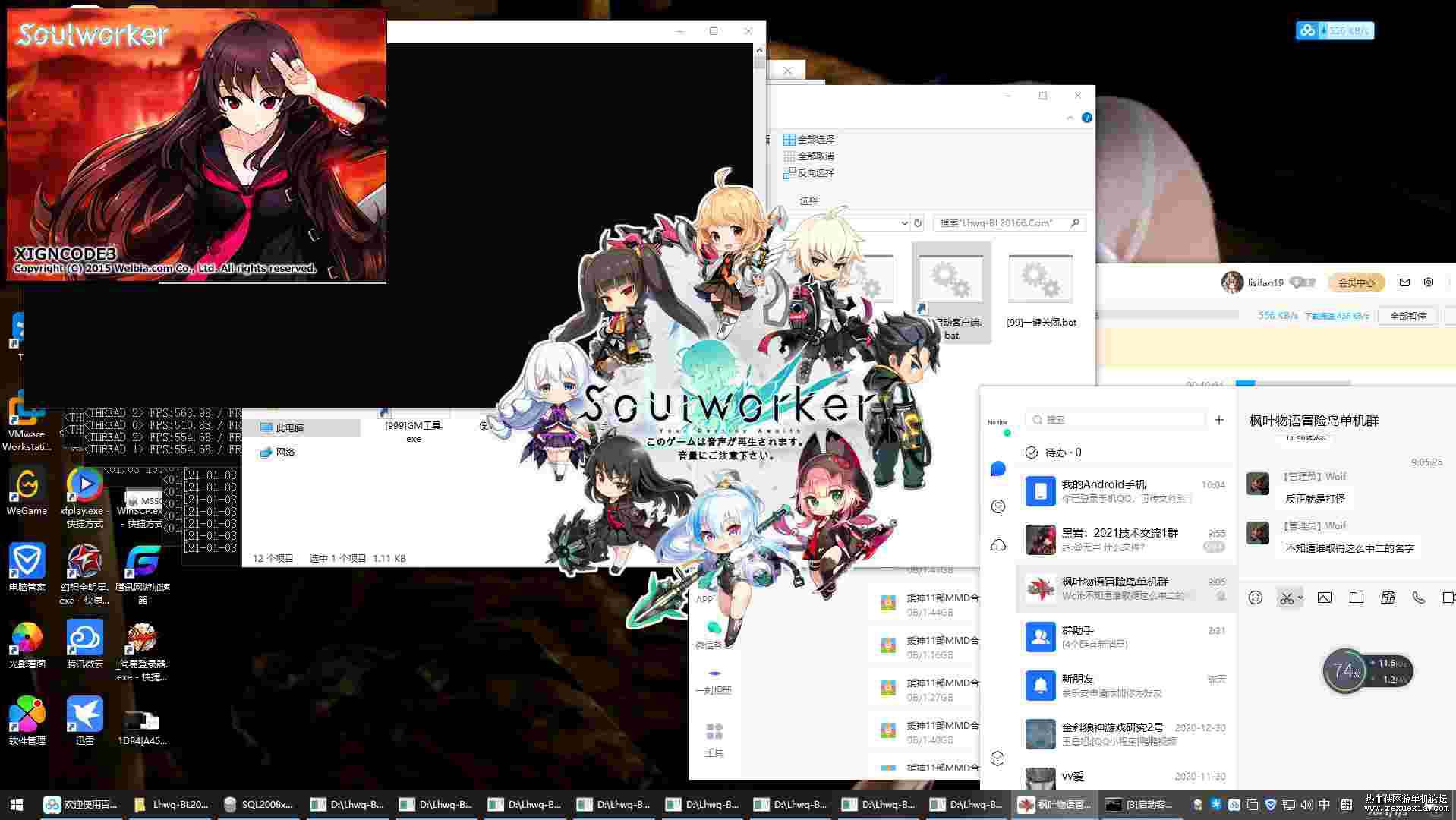Switch to the 欢迎使用百... taskbar item
The width and height of the screenshot is (1456, 820).
tap(81, 805)
